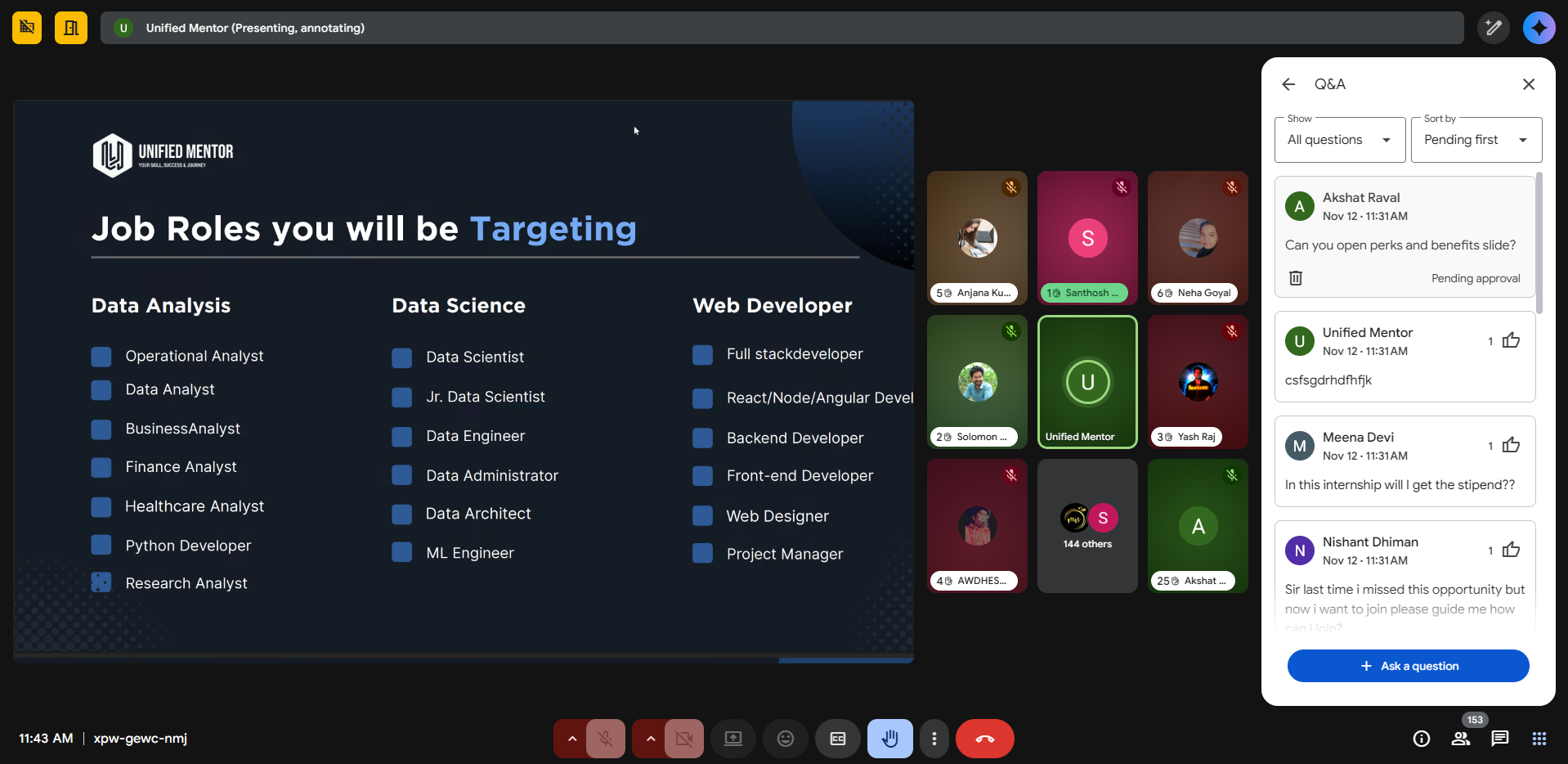Viewport: 1568px width, 764px height.
Task: Open the activities grid menu
Action: point(1539,739)
